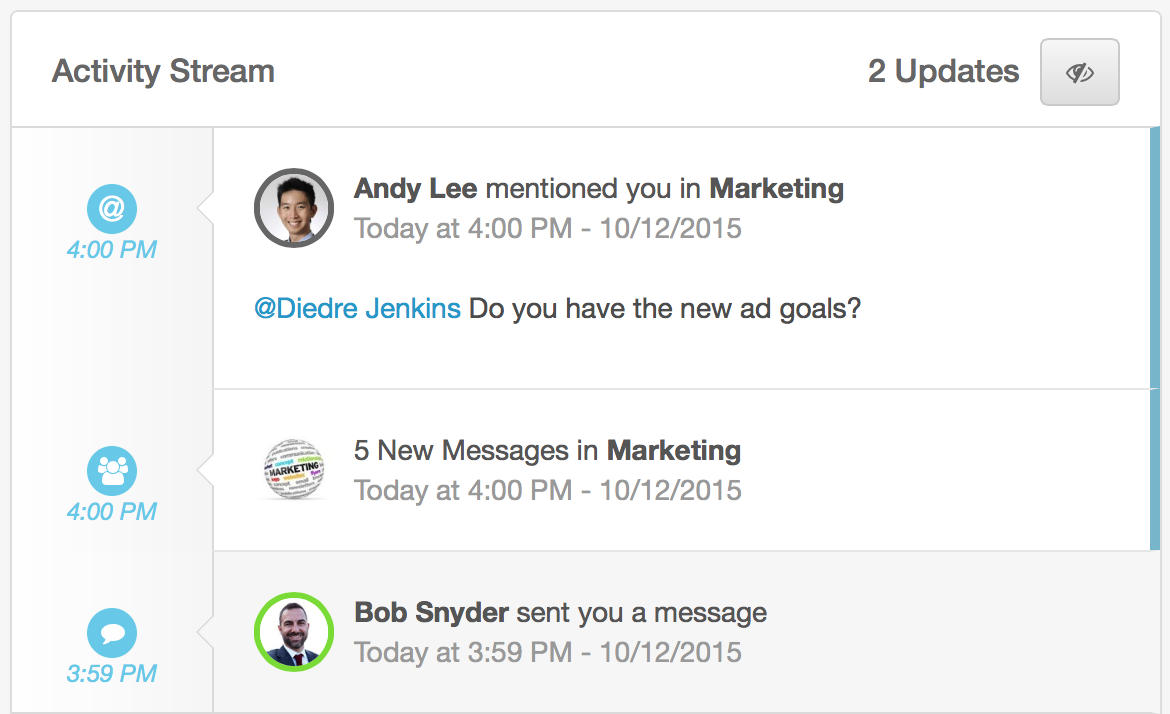Click Bob Snyder's name
This screenshot has height=714, width=1170.
(431, 612)
